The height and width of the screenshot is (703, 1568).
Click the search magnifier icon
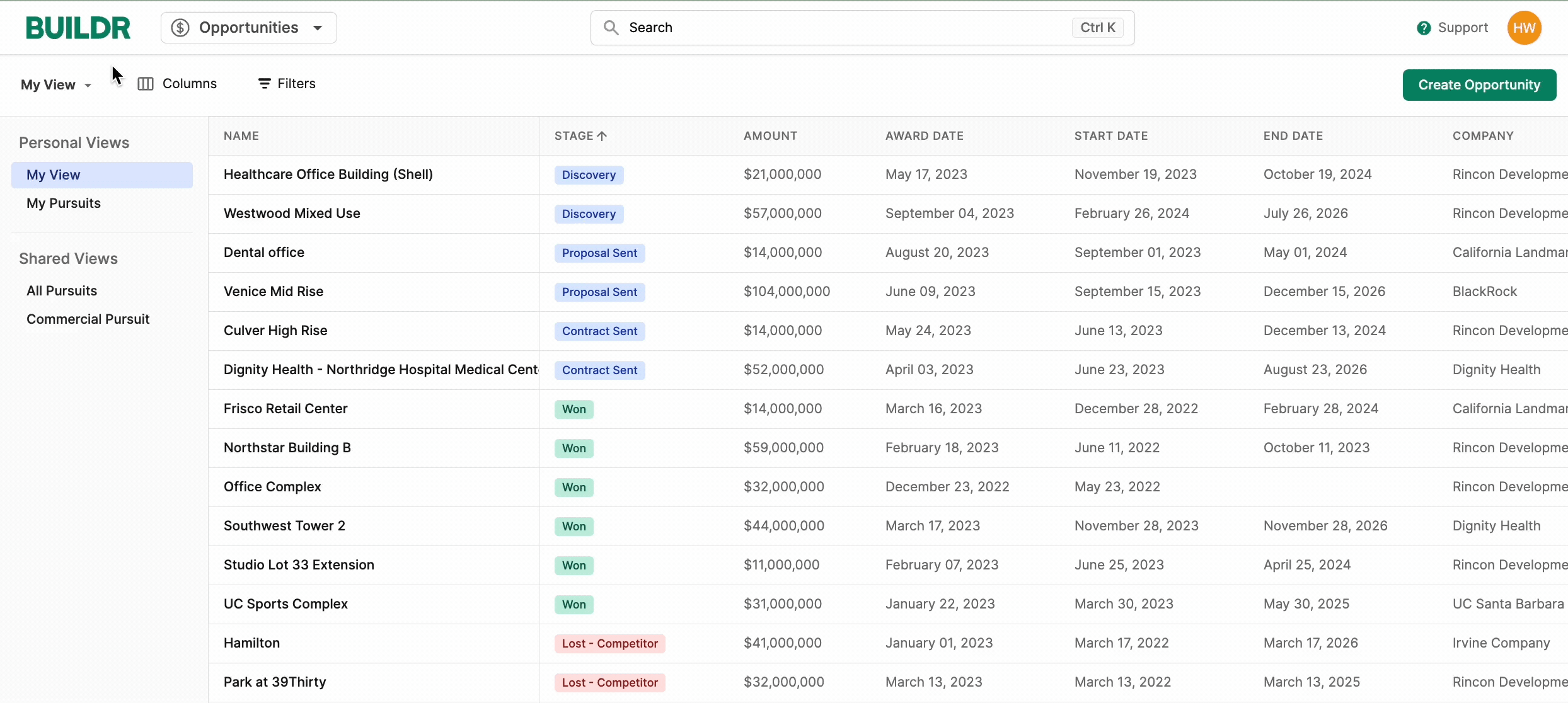(x=610, y=28)
